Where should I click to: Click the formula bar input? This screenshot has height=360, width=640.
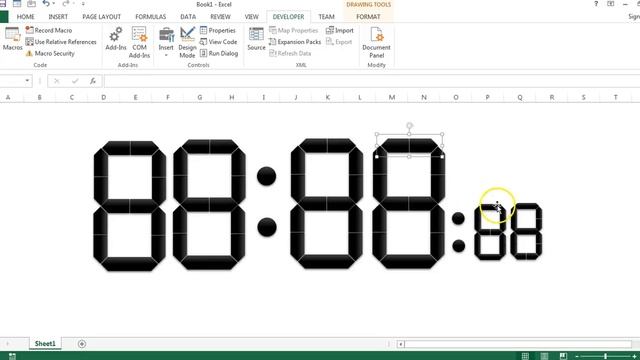click(x=371, y=81)
